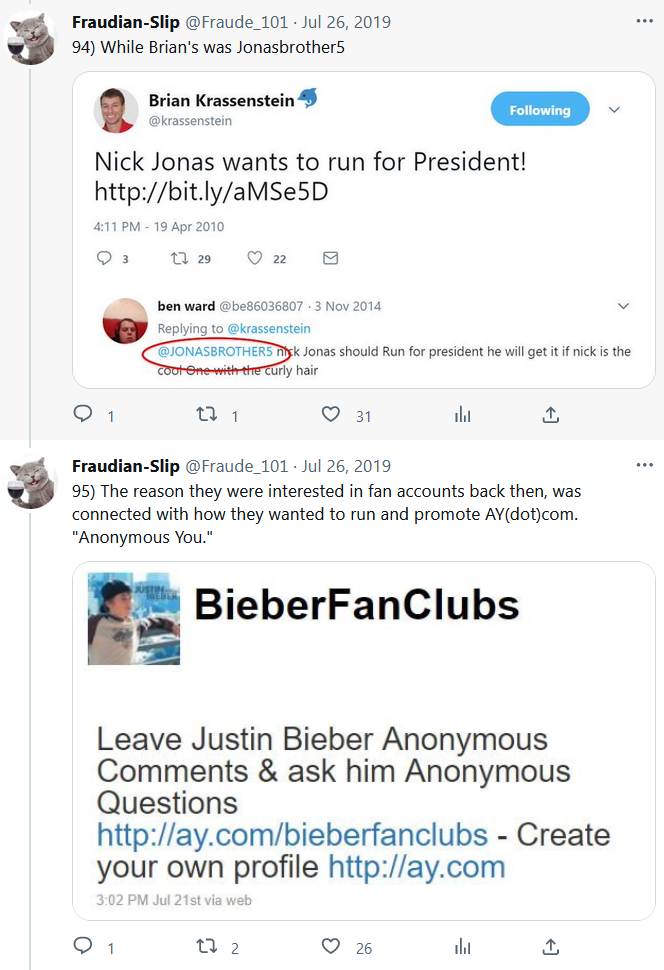Share tweet 95 via share icon
Screen dimensions: 664x970
[550, 946]
